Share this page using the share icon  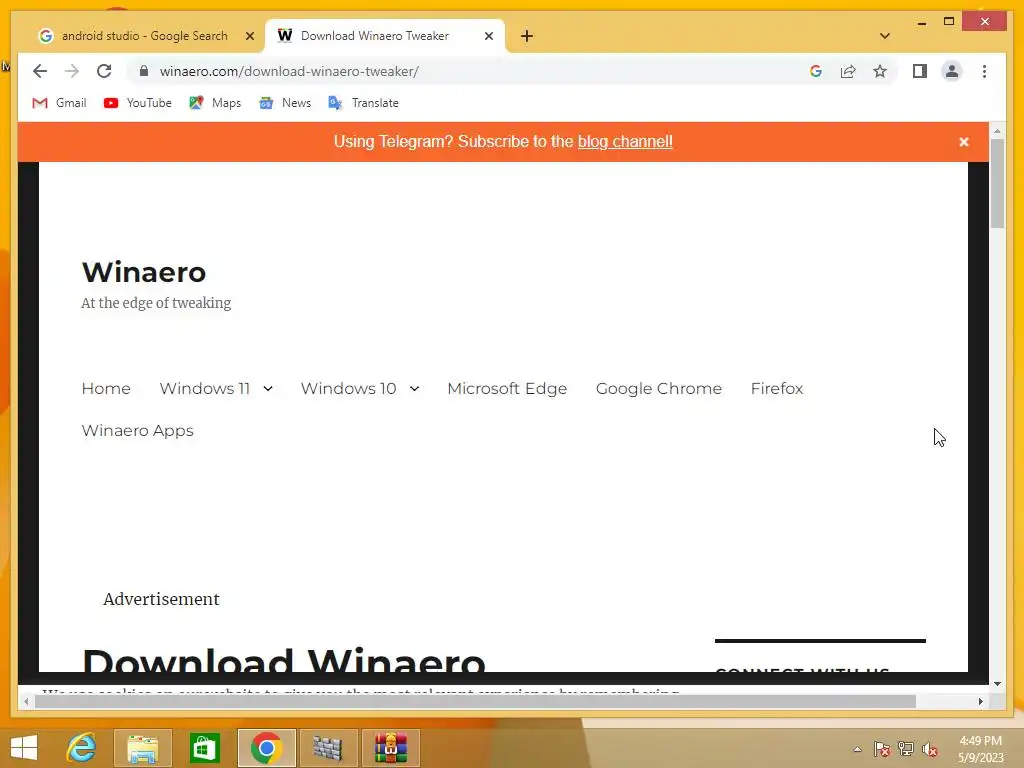(x=848, y=71)
